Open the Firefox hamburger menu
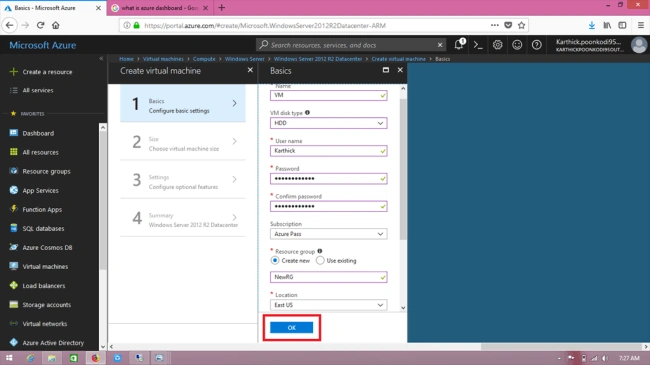This screenshot has width=650, height=365. (640, 25)
